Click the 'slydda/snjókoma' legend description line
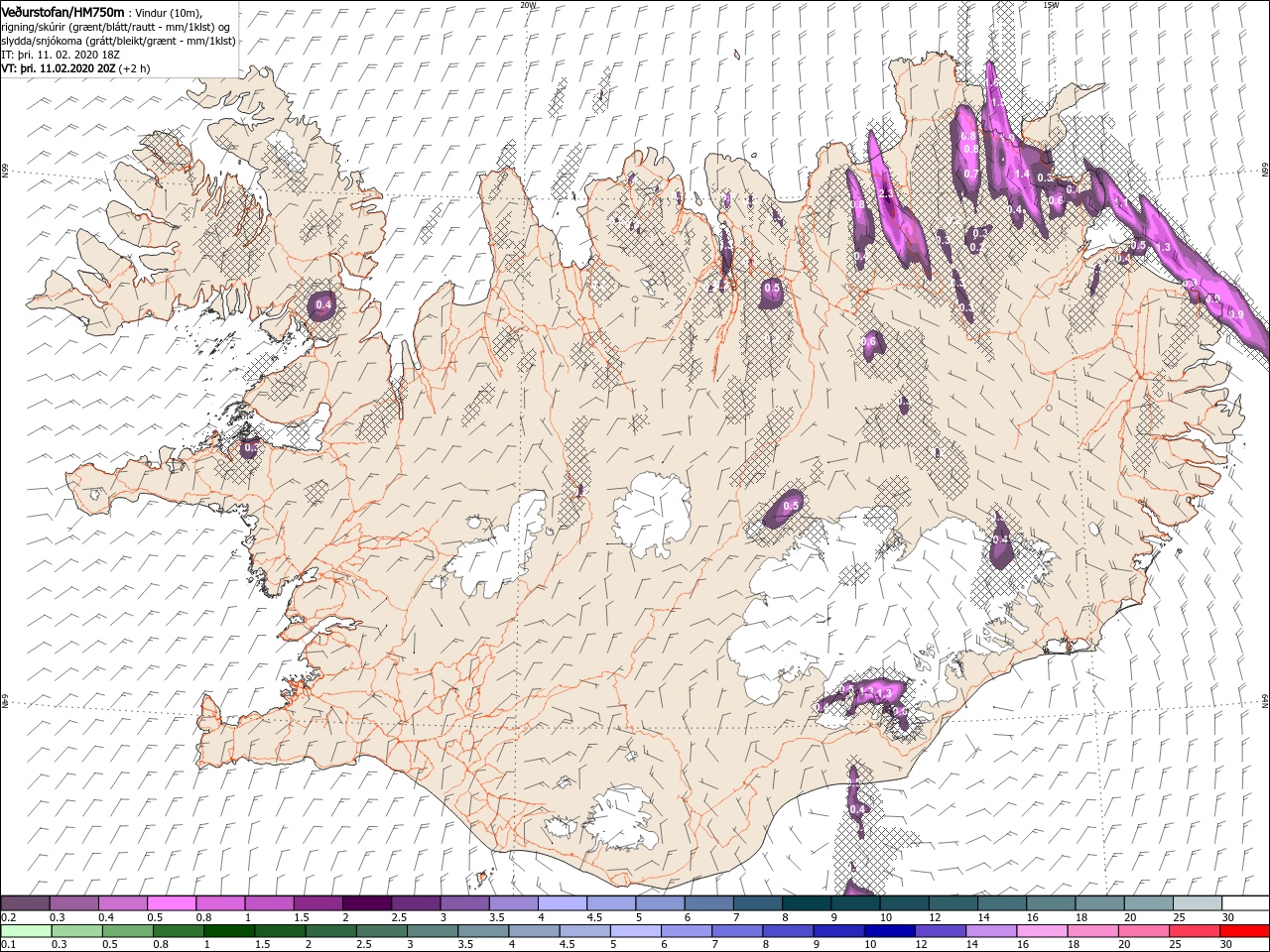Screen dimensions: 1270x952 tap(116, 41)
